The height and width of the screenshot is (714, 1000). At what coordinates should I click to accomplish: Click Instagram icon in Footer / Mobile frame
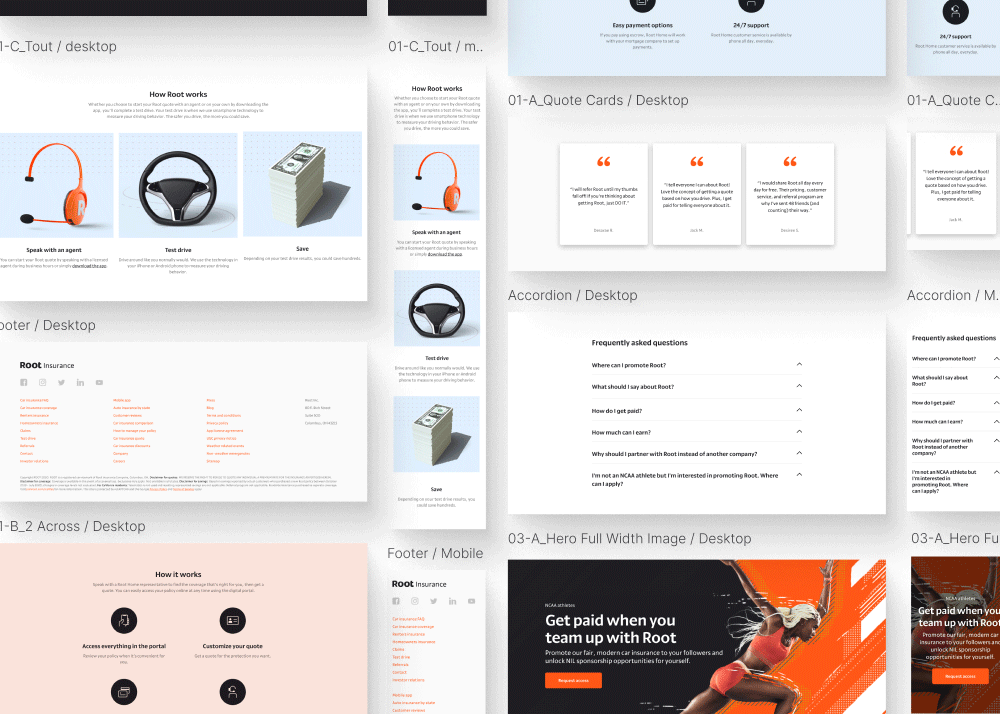pyautogui.click(x=415, y=601)
